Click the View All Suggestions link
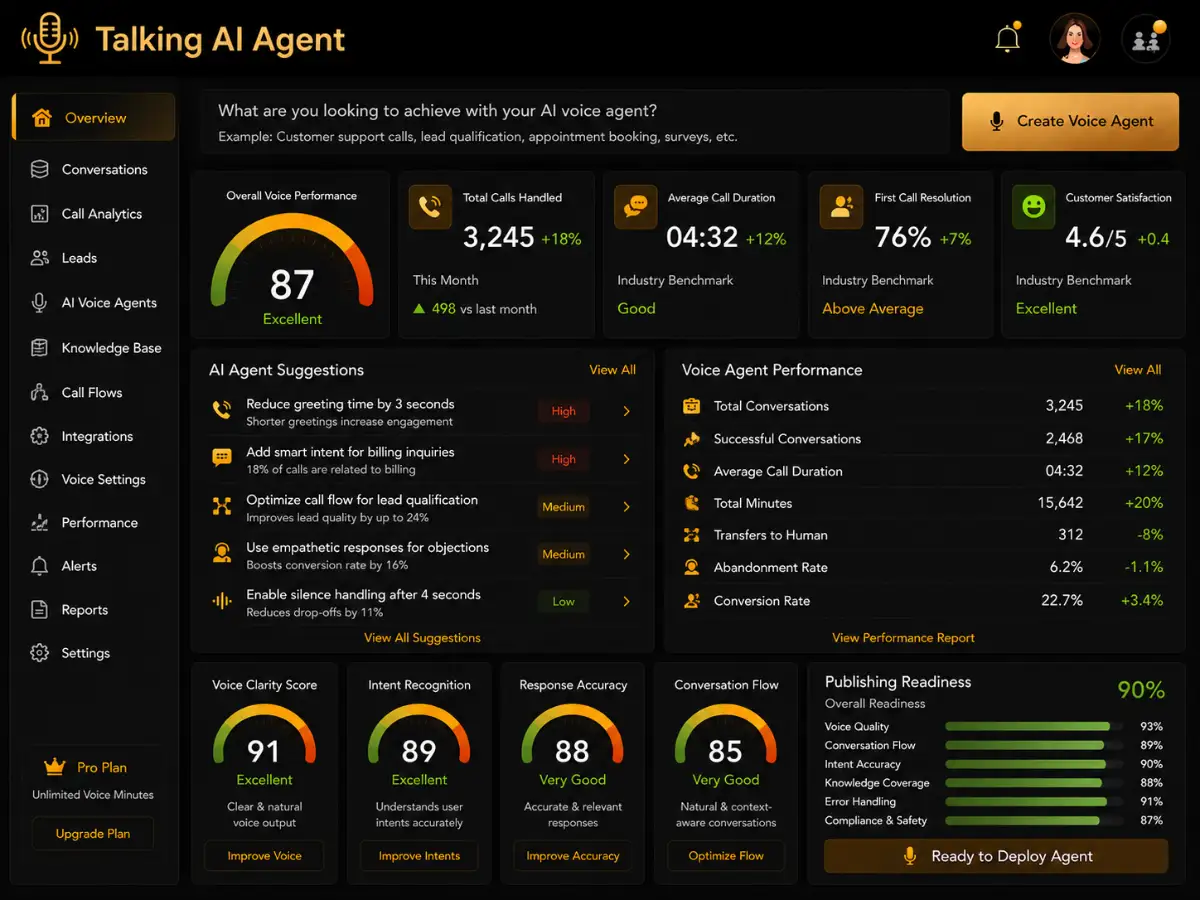Viewport: 1200px width, 900px height. (x=422, y=638)
